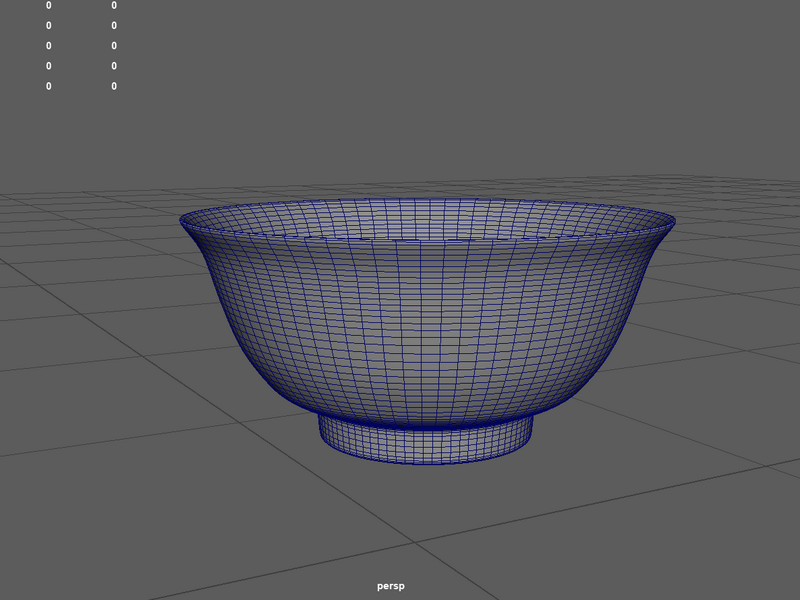Pick the inner rim surface of the bowl
The width and height of the screenshot is (800, 600).
pyautogui.click(x=428, y=218)
